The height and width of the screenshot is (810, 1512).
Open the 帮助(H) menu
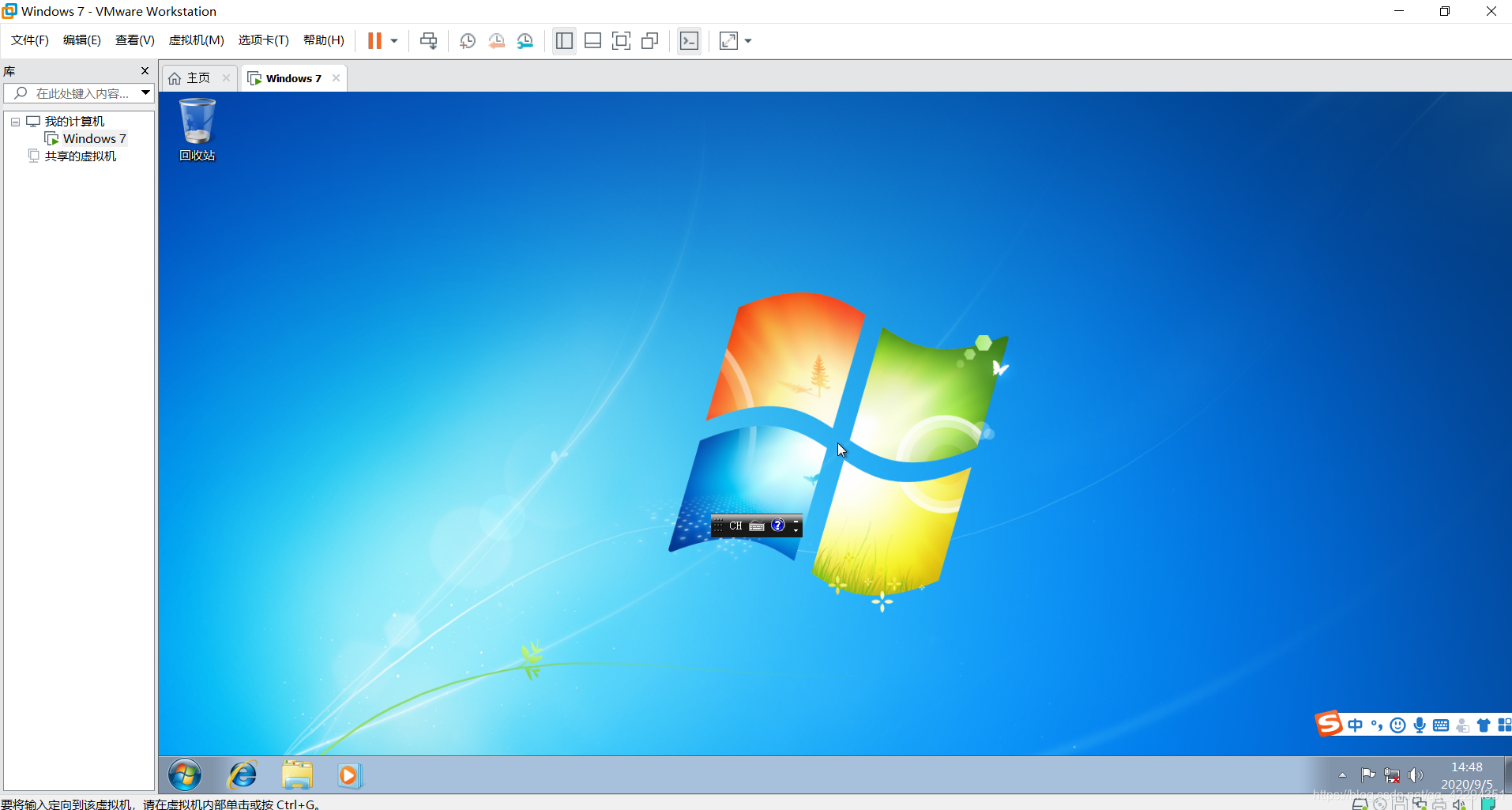pos(324,40)
